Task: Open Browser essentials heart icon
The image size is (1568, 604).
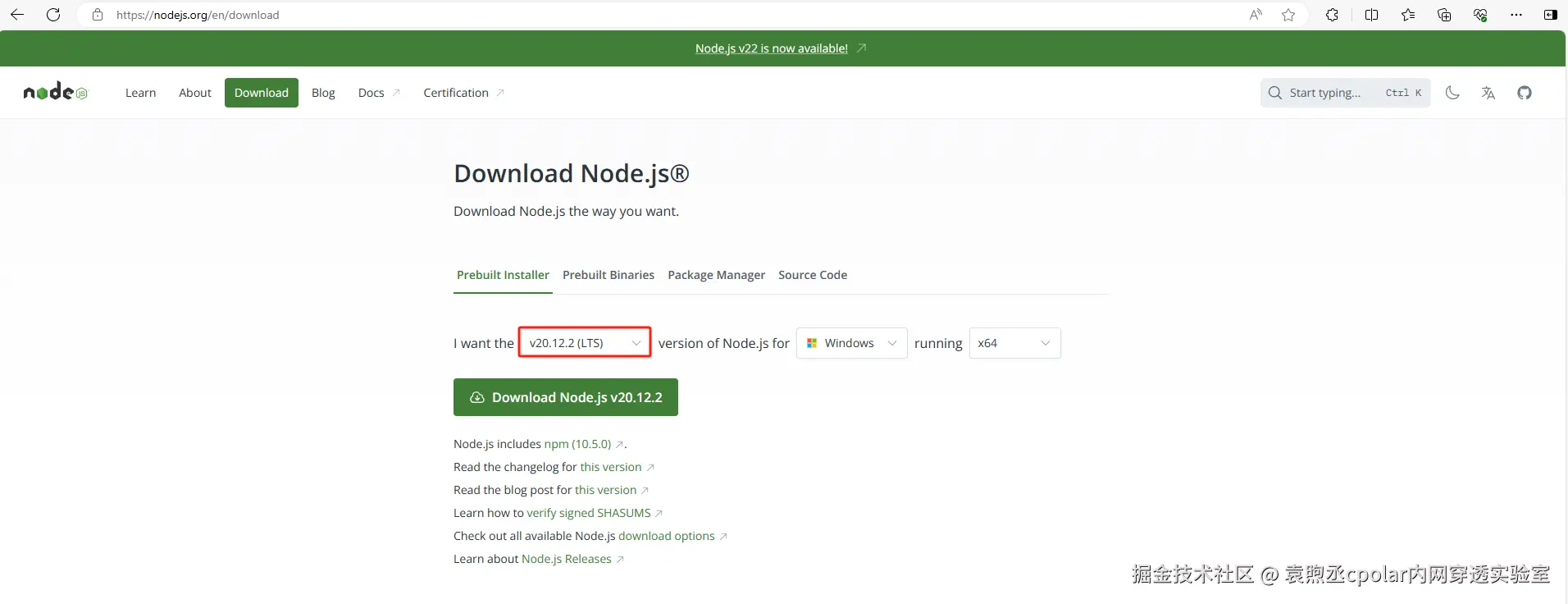Action: 1480,15
